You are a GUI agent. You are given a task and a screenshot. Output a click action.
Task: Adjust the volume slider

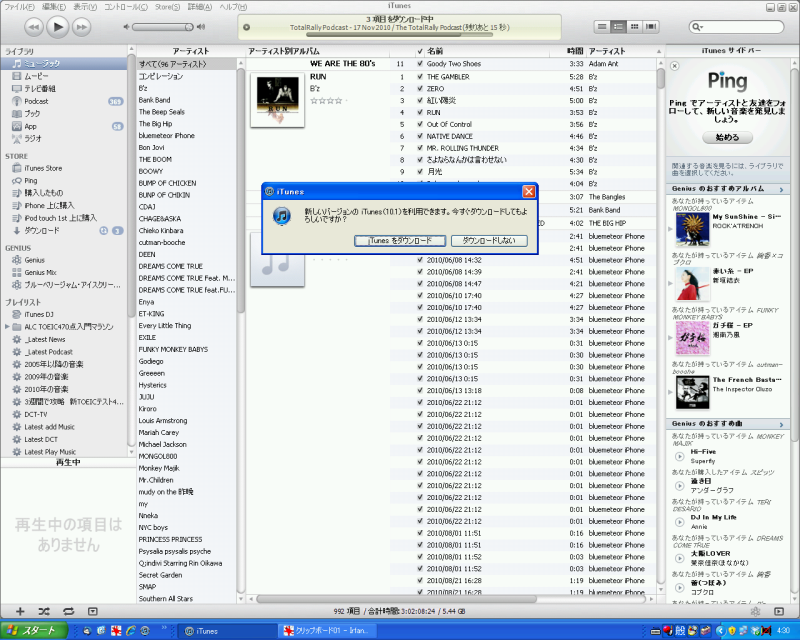pyautogui.click(x=162, y=27)
